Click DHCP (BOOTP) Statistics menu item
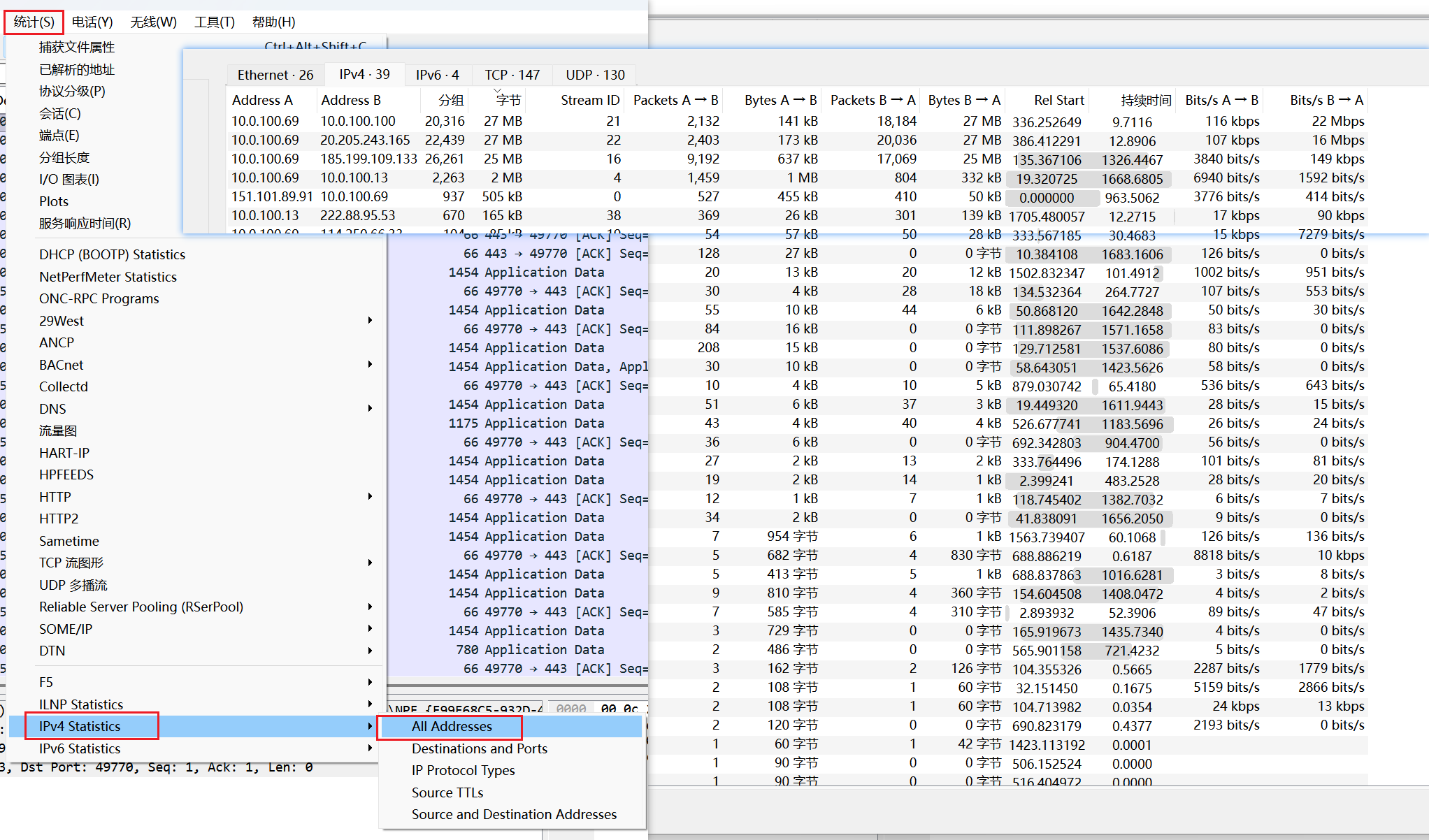1429x840 pixels. [112, 254]
